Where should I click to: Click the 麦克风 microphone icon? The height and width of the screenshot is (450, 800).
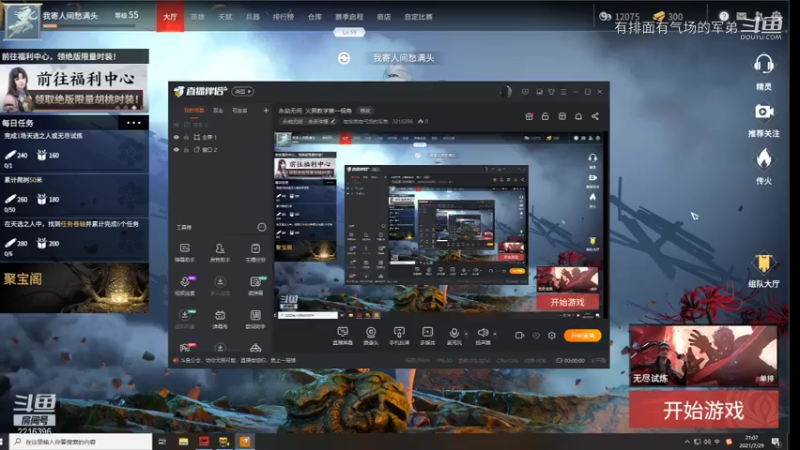(454, 332)
